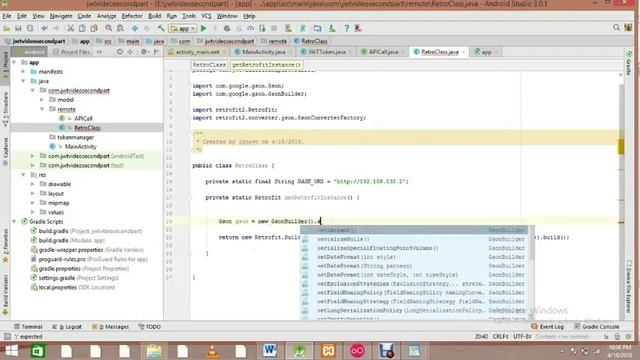Open the run configuration app dropdown

182,29
